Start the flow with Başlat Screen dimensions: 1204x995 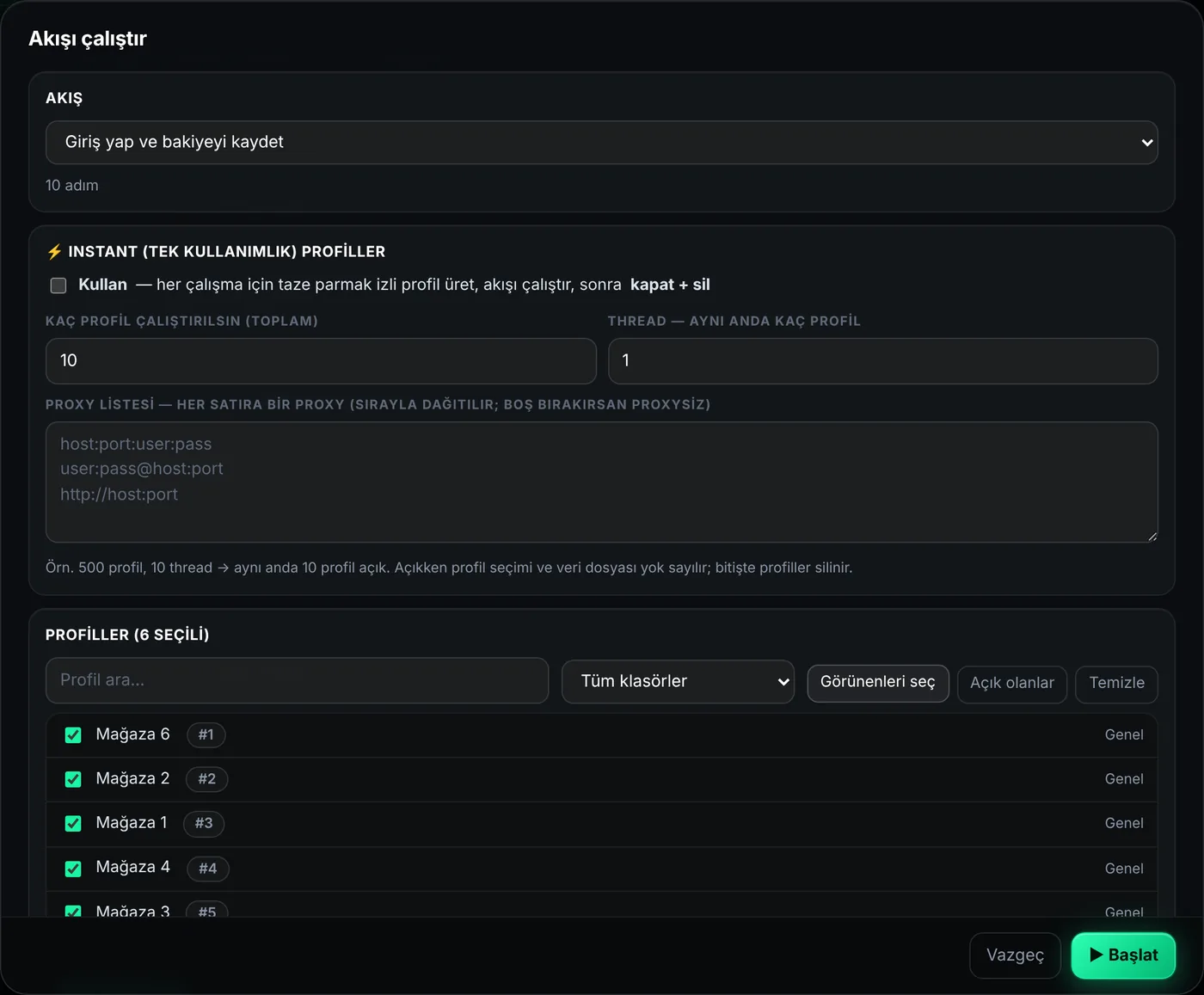click(x=1123, y=955)
